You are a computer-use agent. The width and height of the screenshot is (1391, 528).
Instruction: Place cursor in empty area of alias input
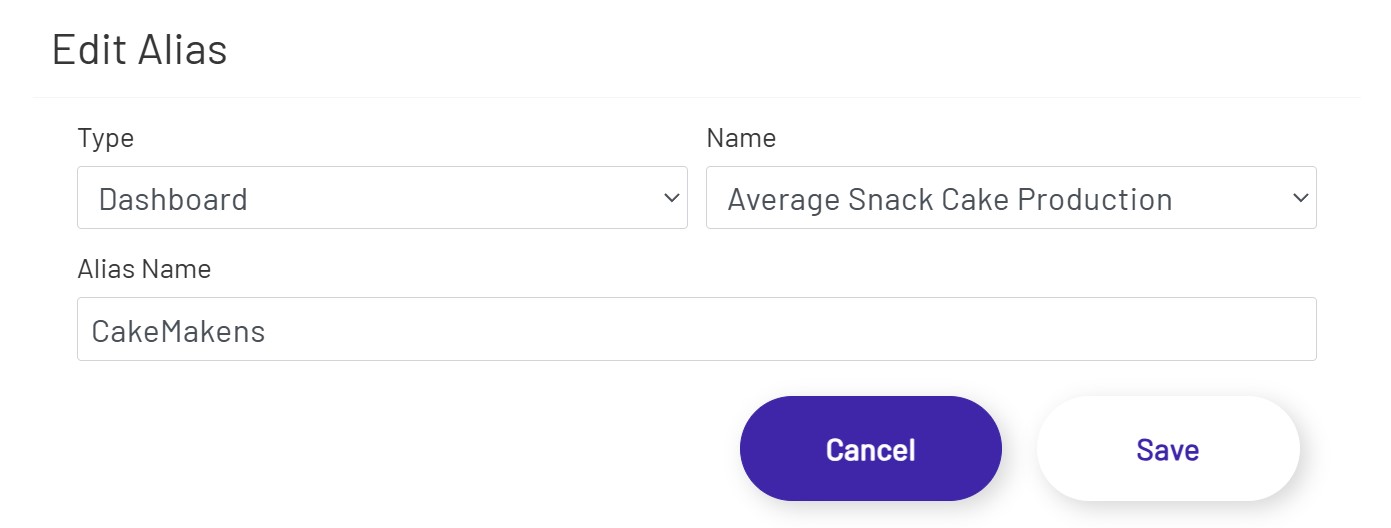800,329
